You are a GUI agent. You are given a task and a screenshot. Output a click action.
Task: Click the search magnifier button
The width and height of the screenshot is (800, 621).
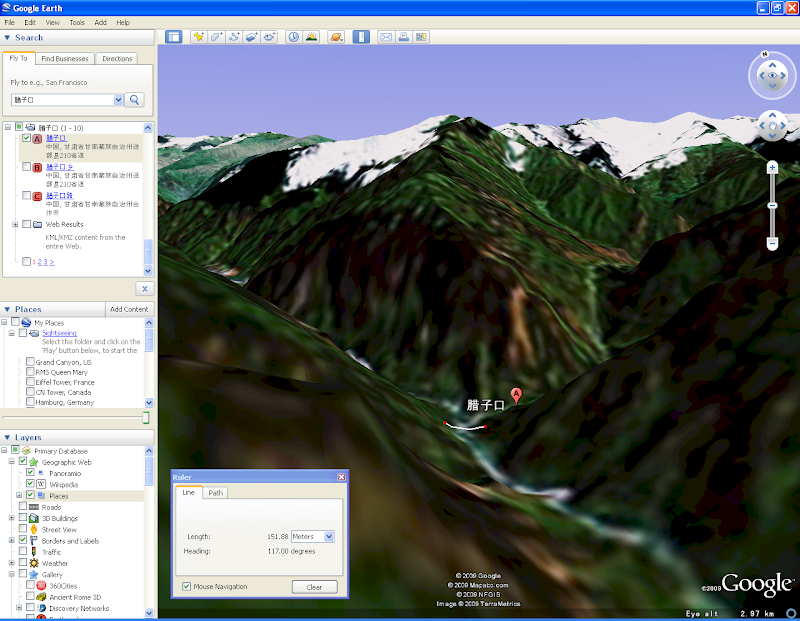[x=135, y=100]
